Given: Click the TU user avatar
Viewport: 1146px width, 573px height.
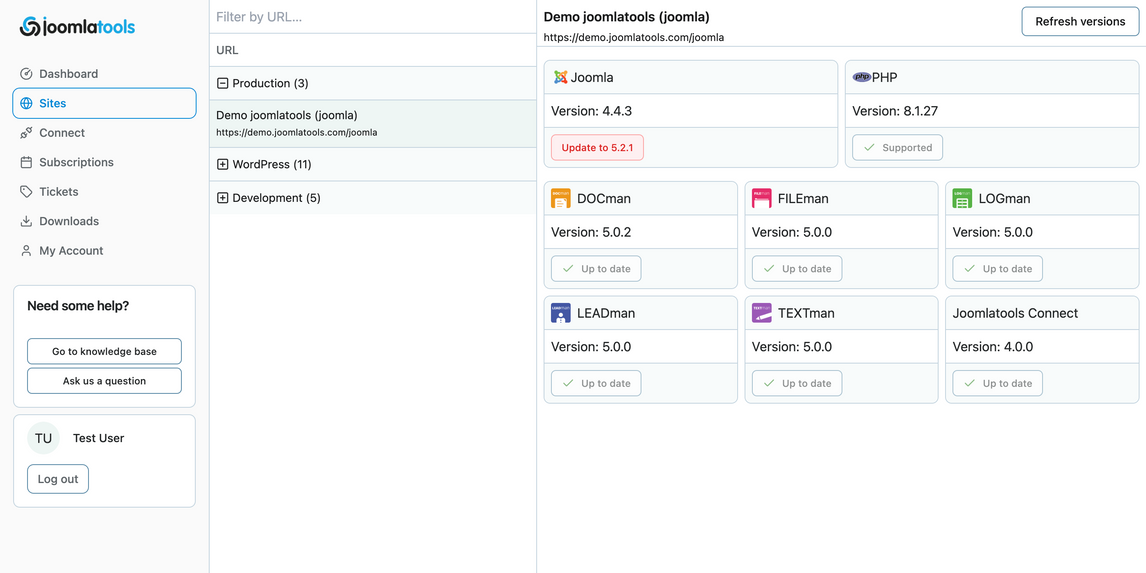Looking at the screenshot, I should (44, 439).
